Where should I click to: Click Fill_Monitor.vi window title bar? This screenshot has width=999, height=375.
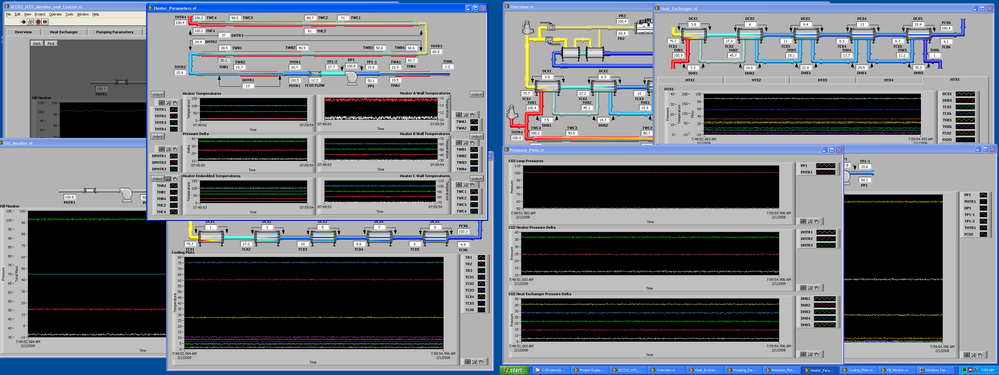pos(83,143)
